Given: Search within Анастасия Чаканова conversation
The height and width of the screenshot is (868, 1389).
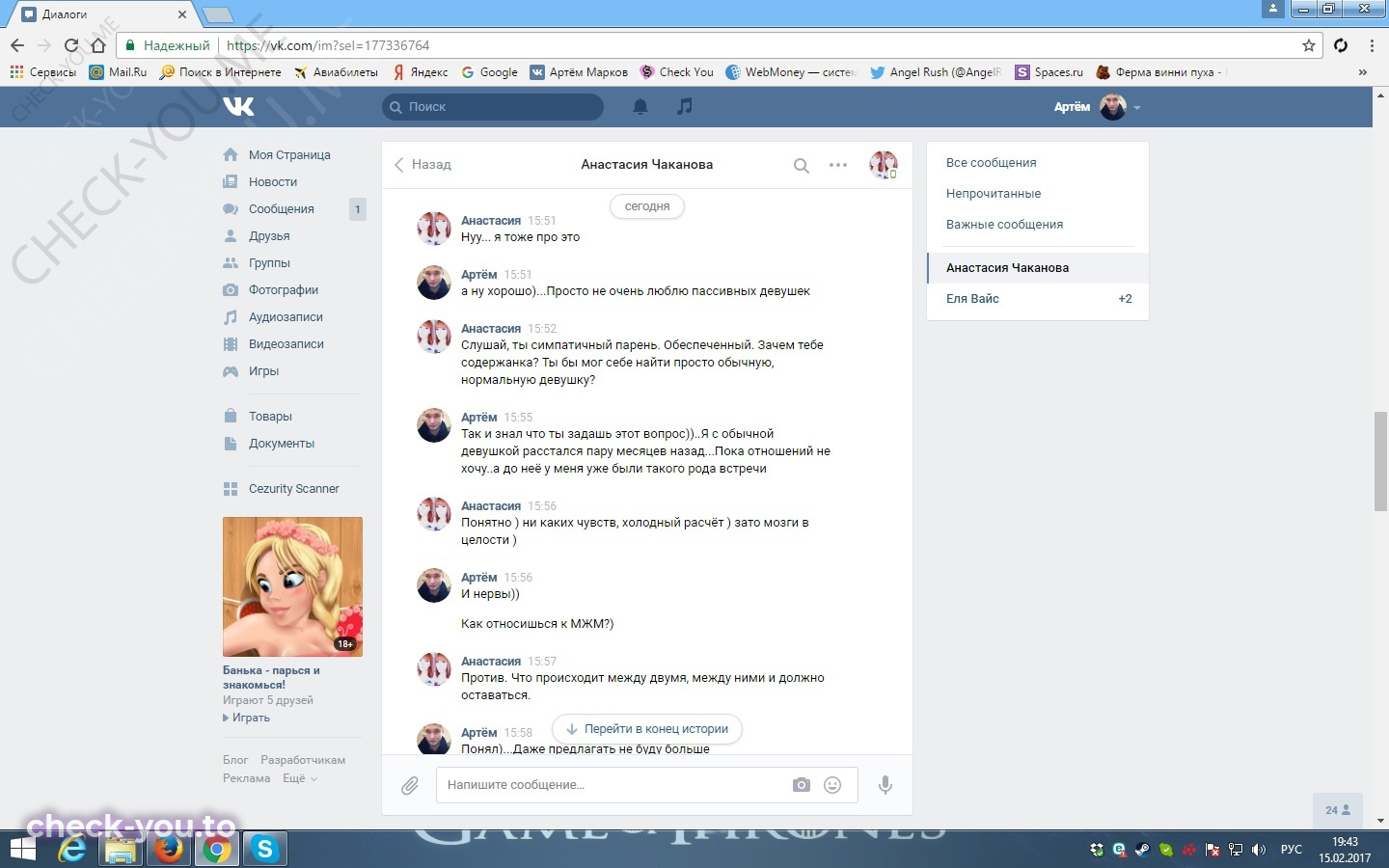Looking at the screenshot, I should click(801, 166).
